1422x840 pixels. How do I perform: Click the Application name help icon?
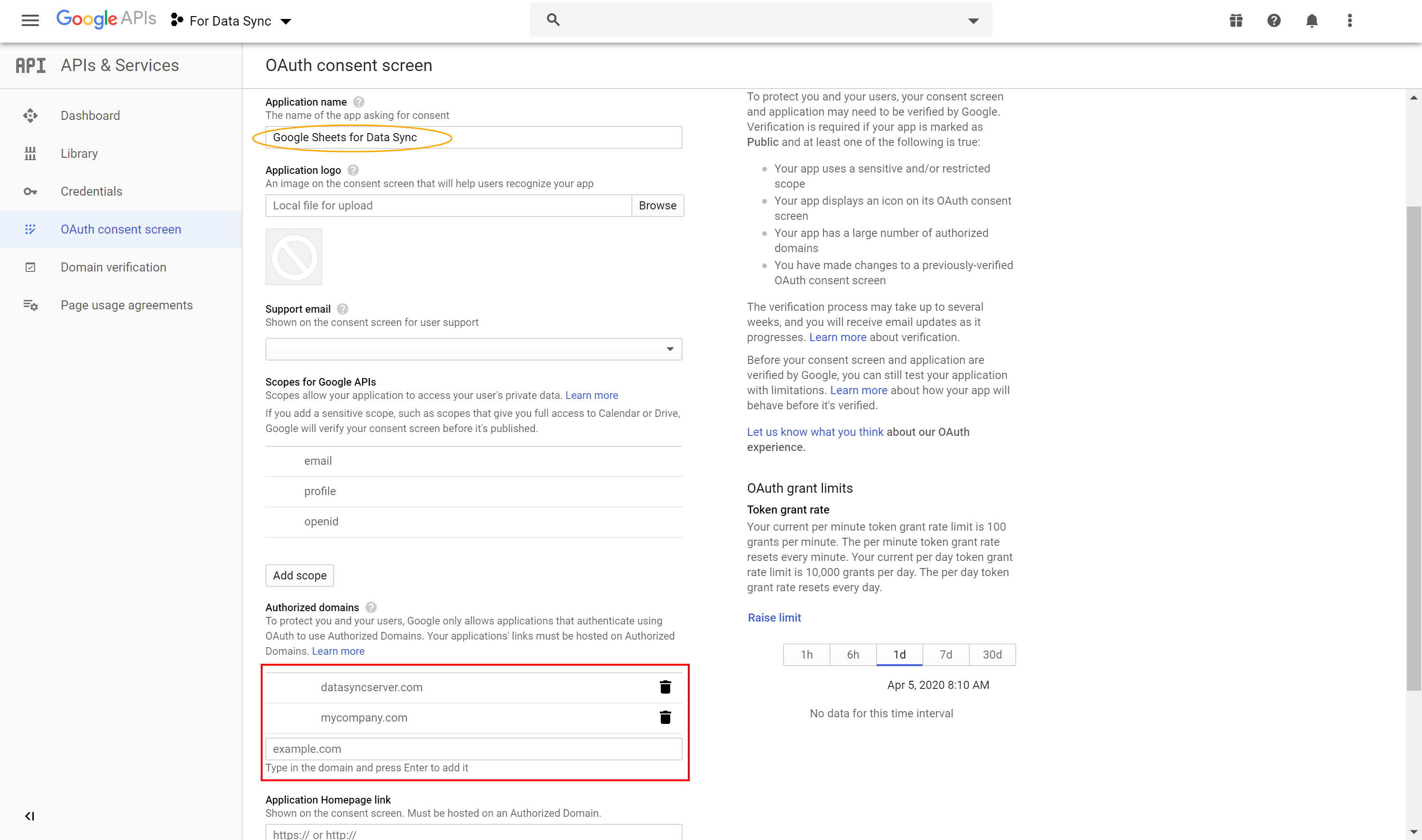tap(358, 102)
